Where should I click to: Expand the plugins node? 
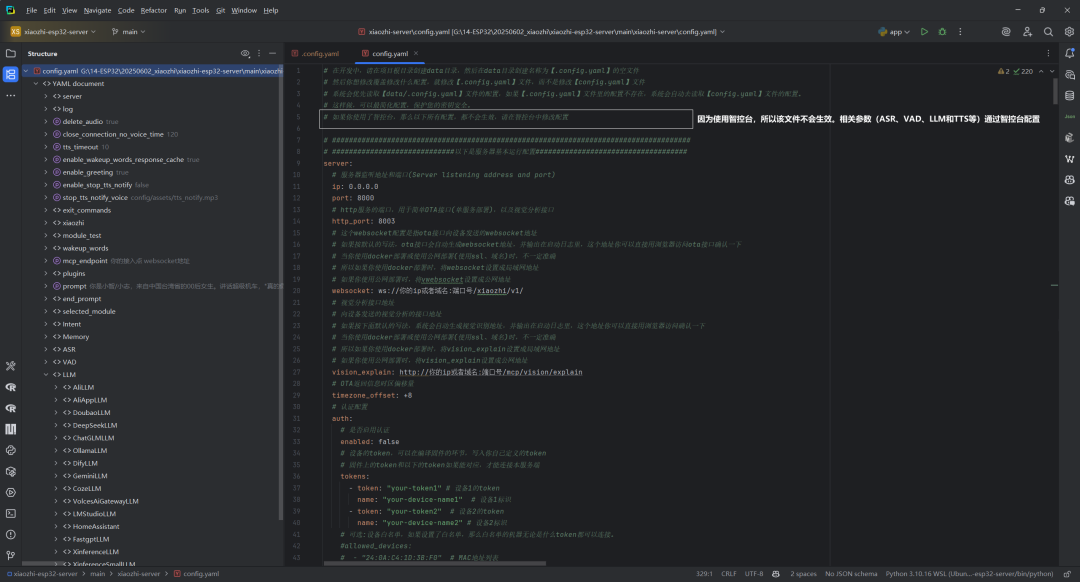pyautogui.click(x=46, y=273)
